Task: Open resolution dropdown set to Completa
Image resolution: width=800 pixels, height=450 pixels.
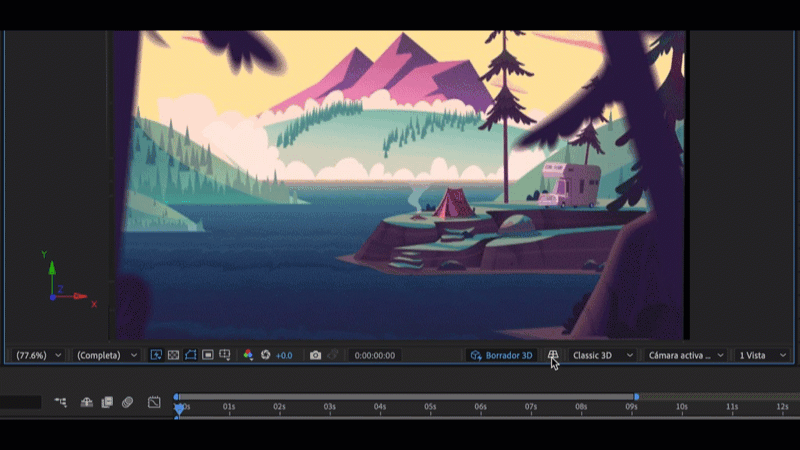Action: pos(106,355)
